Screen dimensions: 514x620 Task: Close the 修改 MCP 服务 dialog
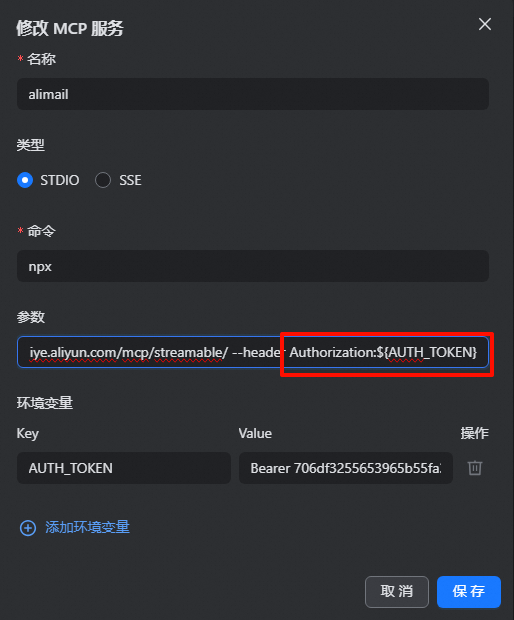click(485, 24)
